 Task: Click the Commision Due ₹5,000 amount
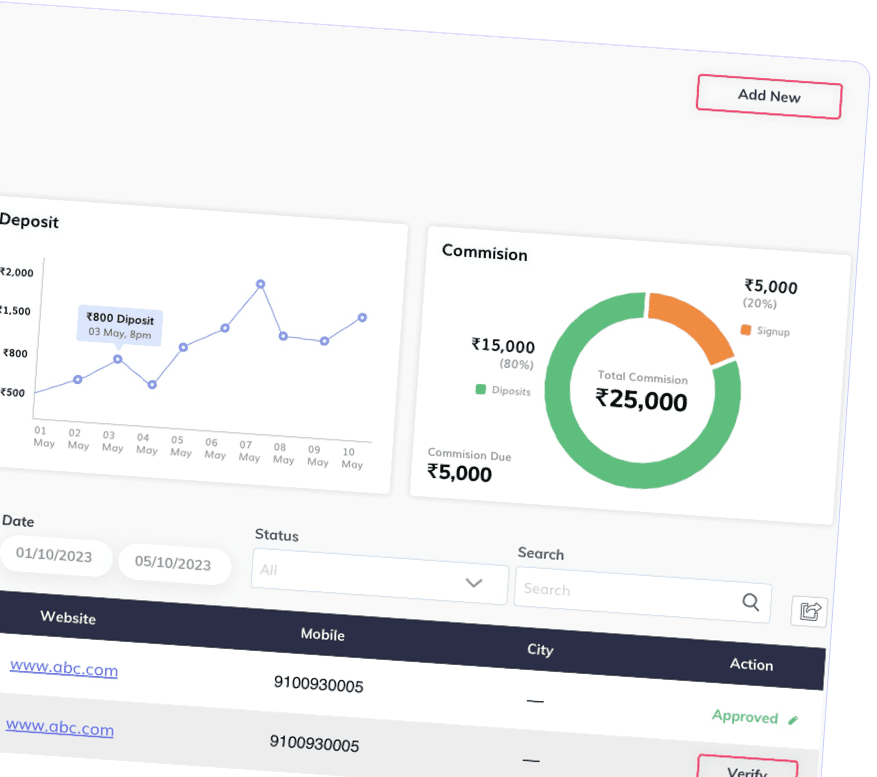tap(459, 473)
